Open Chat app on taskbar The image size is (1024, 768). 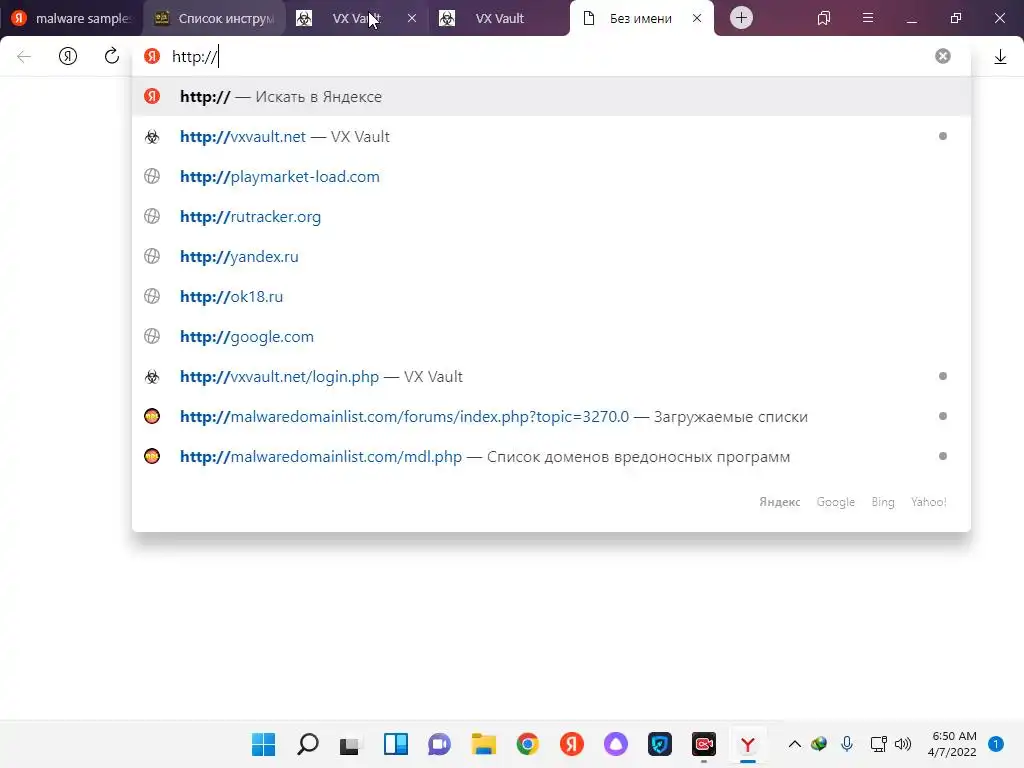tap(440, 744)
